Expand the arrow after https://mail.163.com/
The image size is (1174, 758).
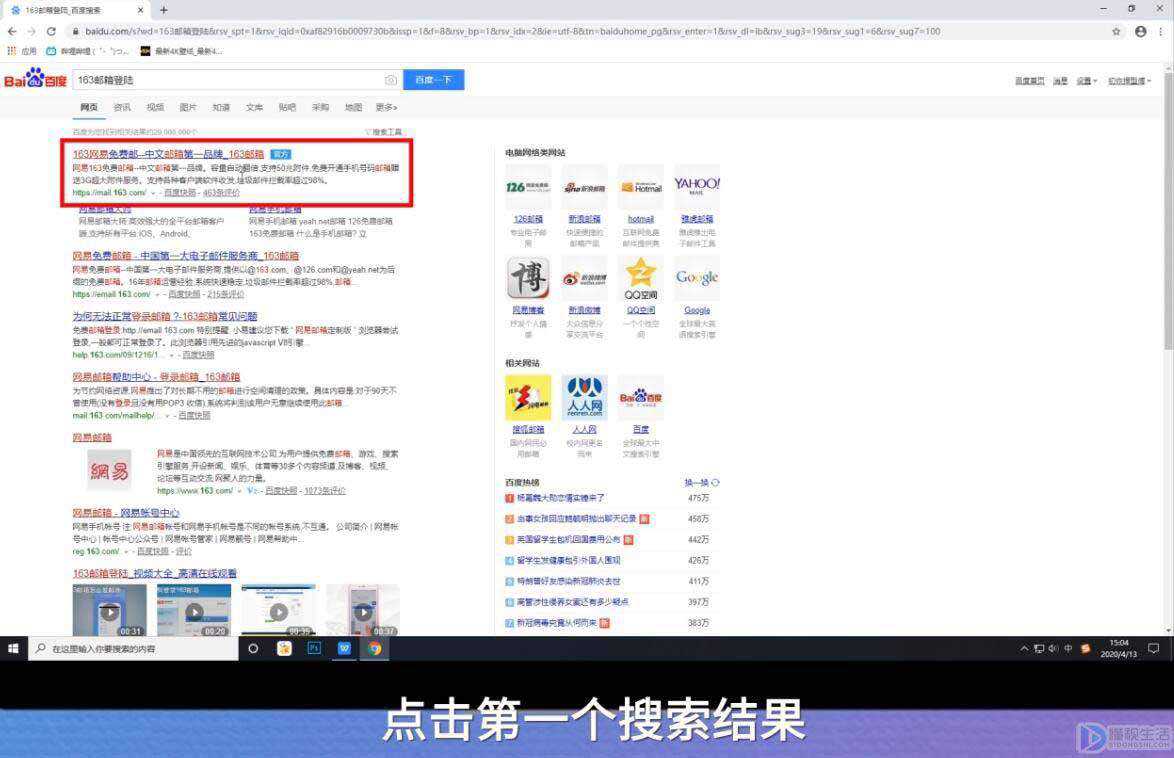153,193
